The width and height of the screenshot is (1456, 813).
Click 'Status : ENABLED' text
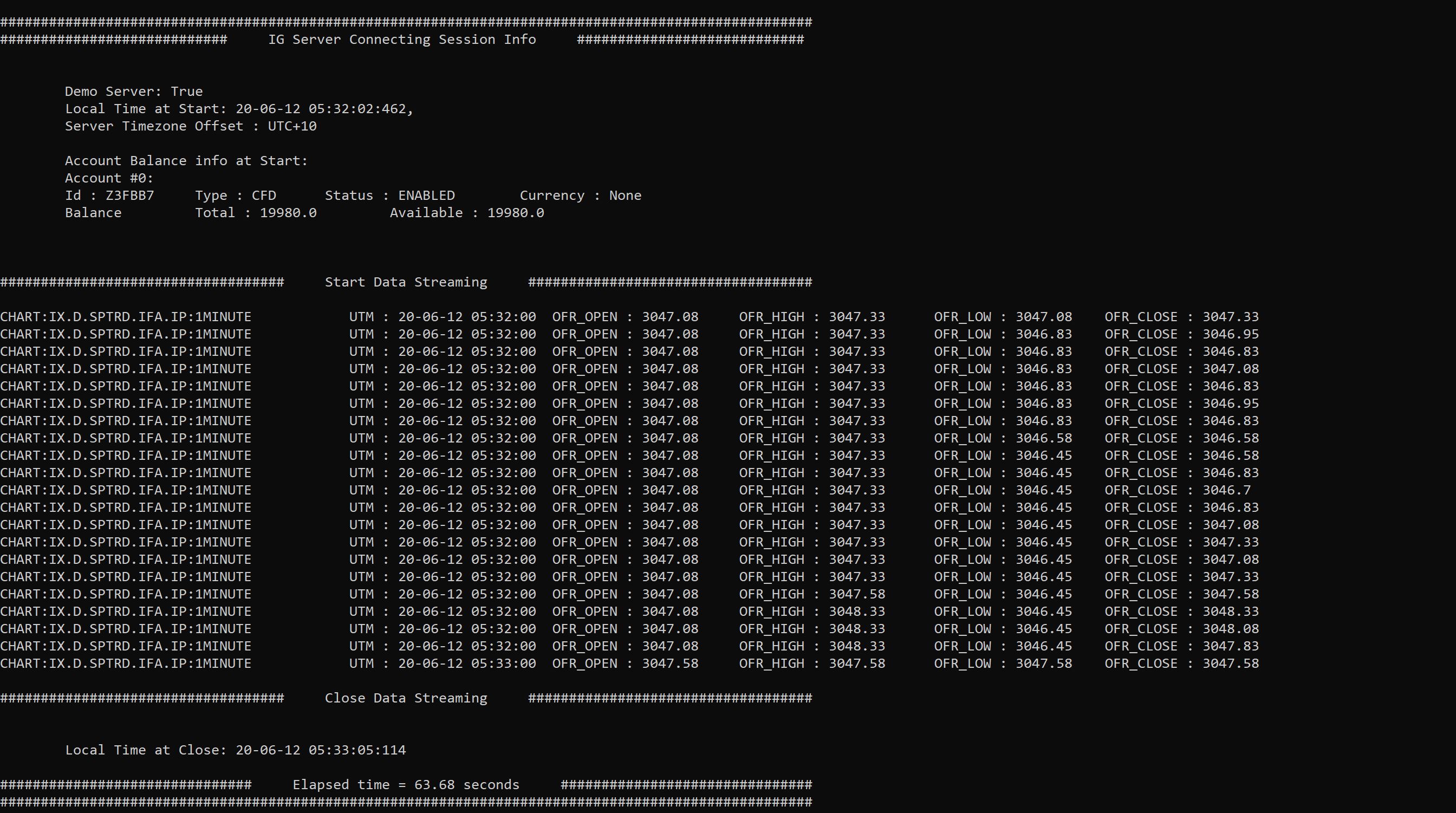coord(390,196)
